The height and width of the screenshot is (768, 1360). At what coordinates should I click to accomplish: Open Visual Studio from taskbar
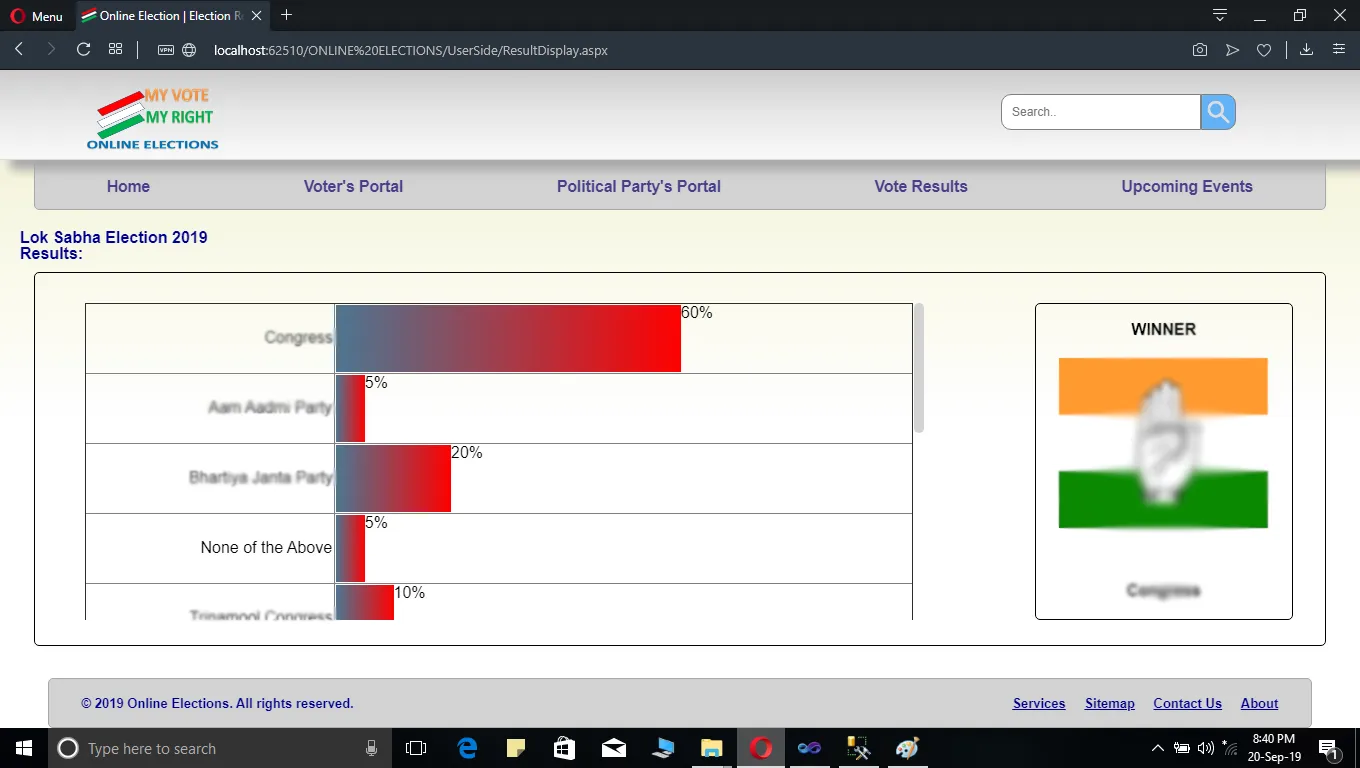pyautogui.click(x=809, y=748)
